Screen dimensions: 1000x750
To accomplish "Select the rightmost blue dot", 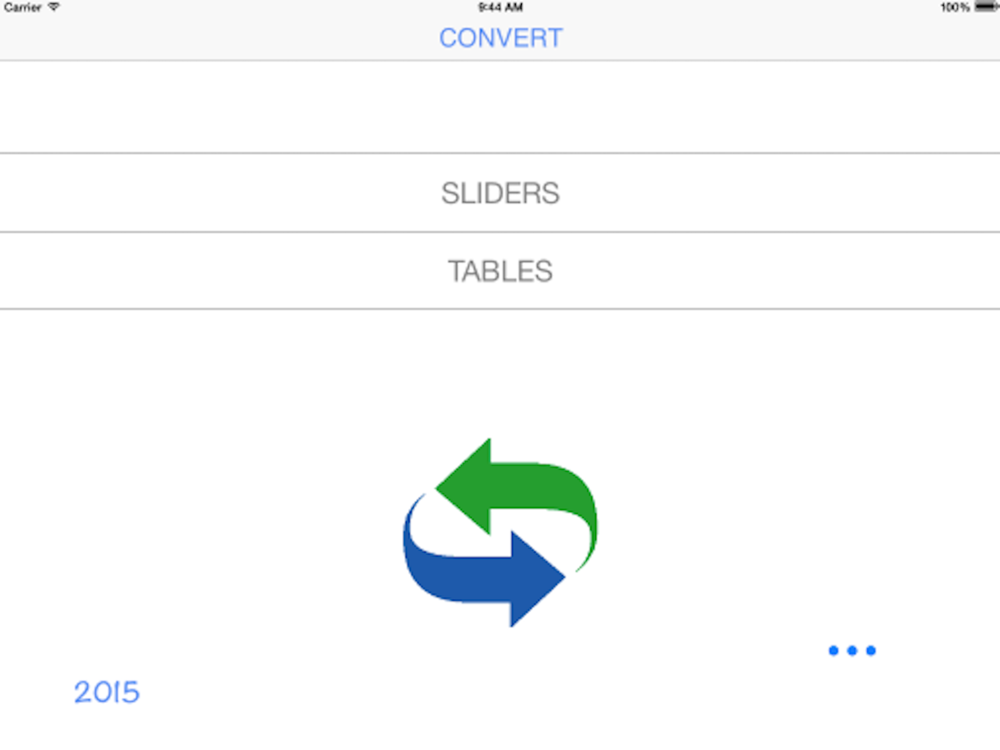I will point(871,651).
